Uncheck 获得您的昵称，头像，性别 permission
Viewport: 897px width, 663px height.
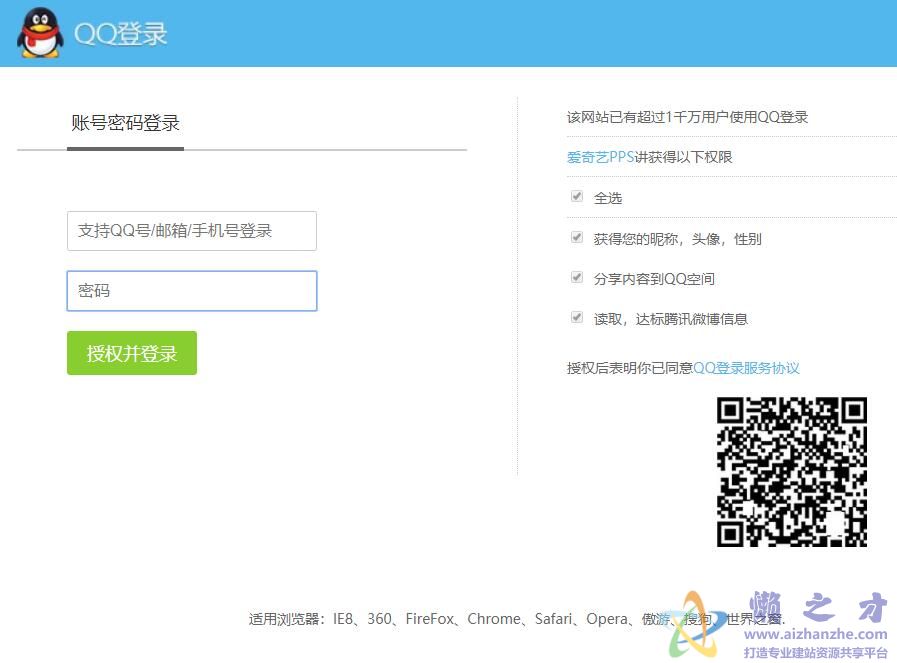pos(577,237)
